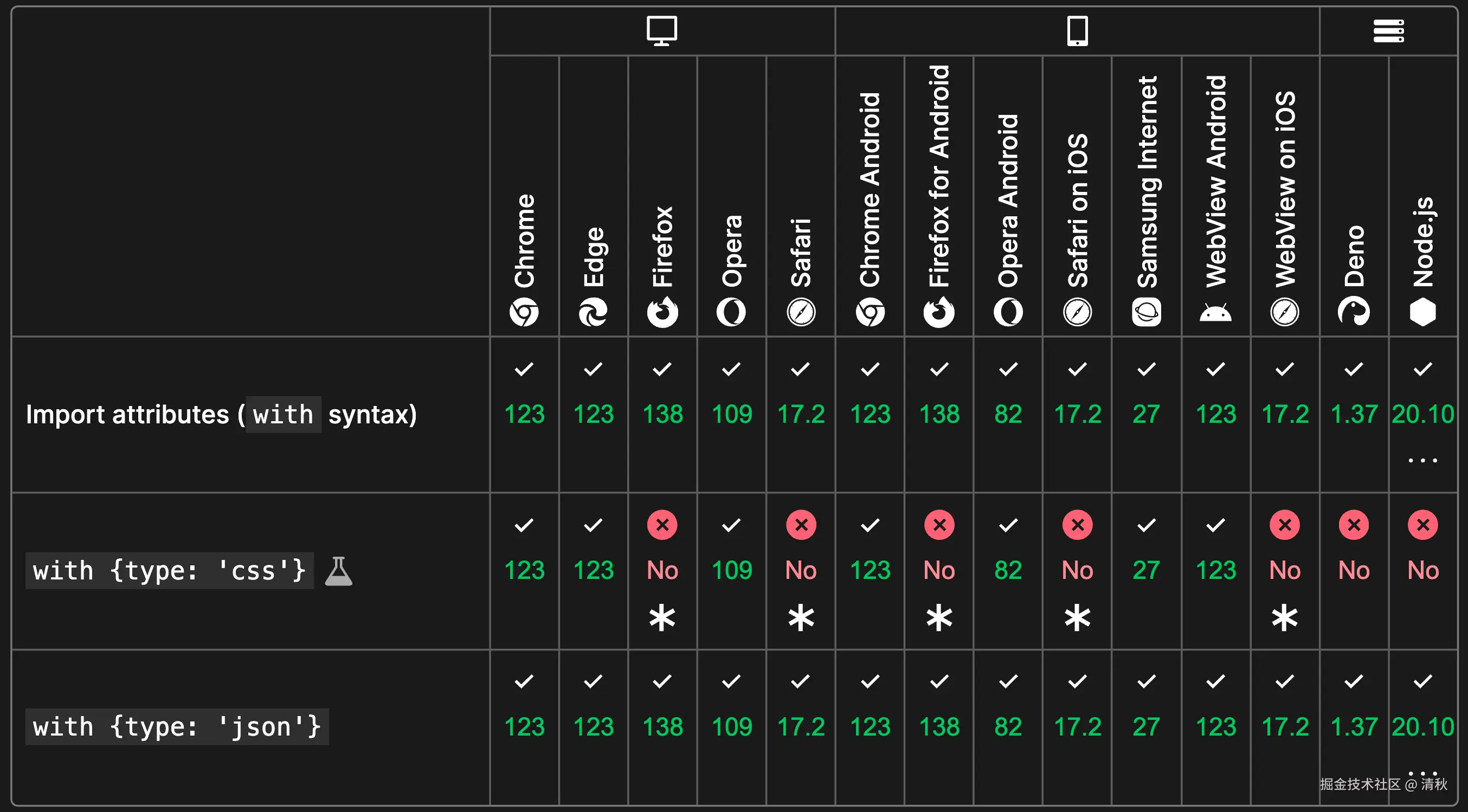1468x812 pixels.
Task: Expand Firefox css asterisk note
Action: coord(662,618)
